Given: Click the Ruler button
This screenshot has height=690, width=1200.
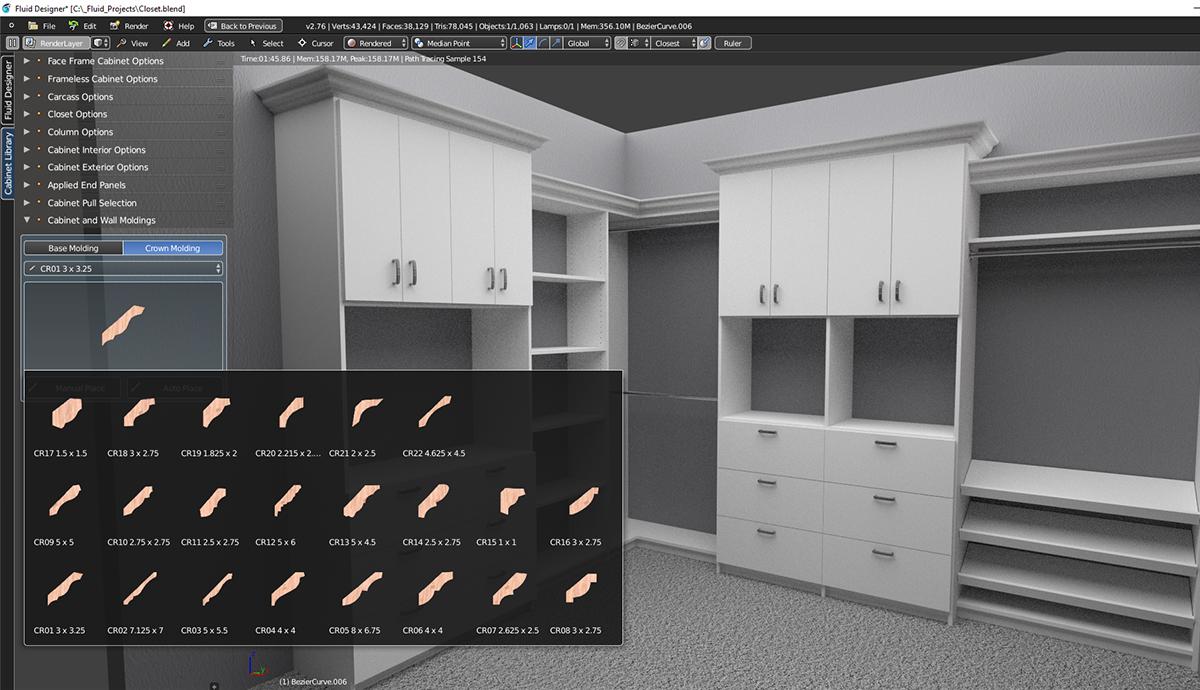Looking at the screenshot, I should 733,43.
